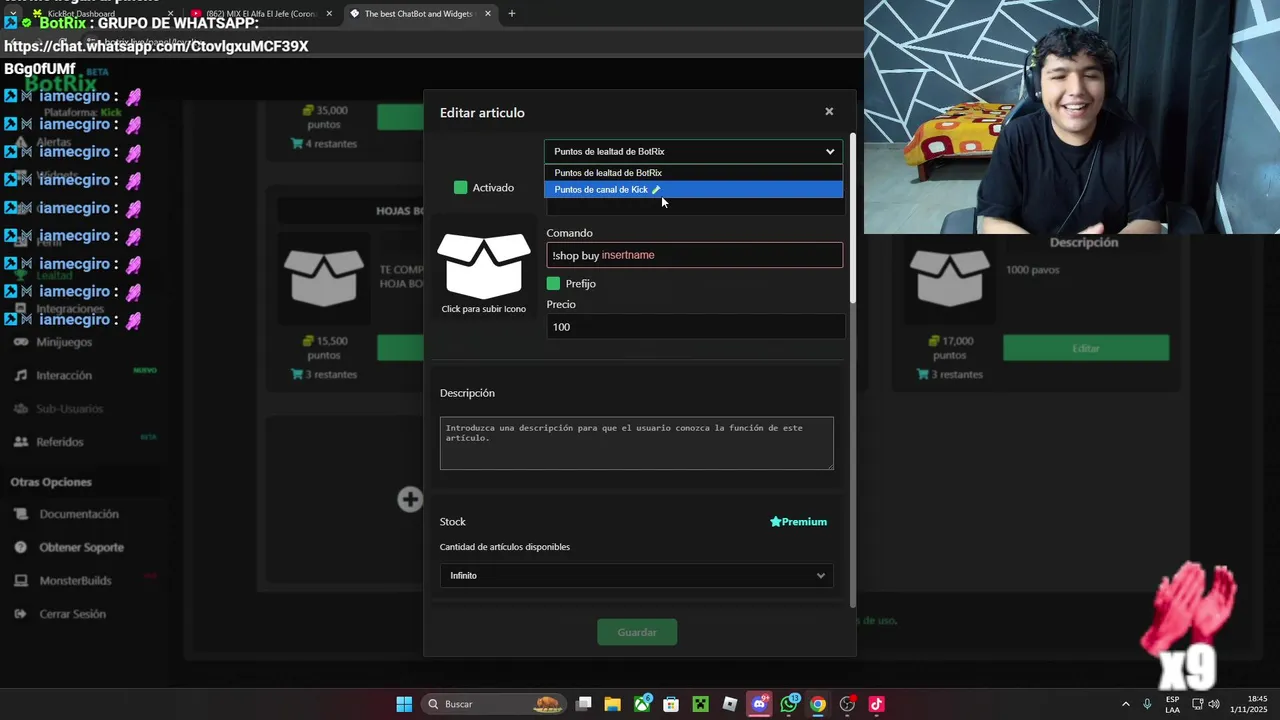The height and width of the screenshot is (720, 1280).
Task: Click the Documentación icon
Action: coord(20,514)
